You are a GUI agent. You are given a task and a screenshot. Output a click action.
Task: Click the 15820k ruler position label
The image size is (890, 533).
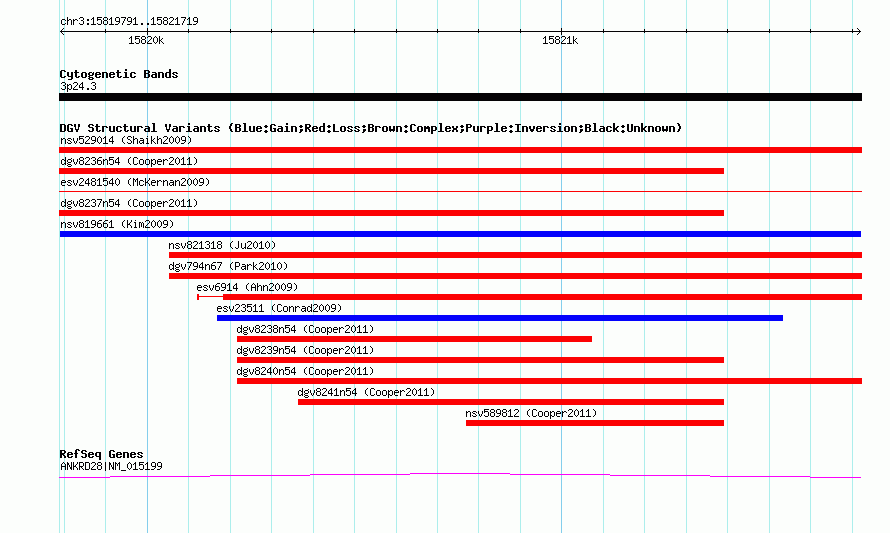(146, 40)
